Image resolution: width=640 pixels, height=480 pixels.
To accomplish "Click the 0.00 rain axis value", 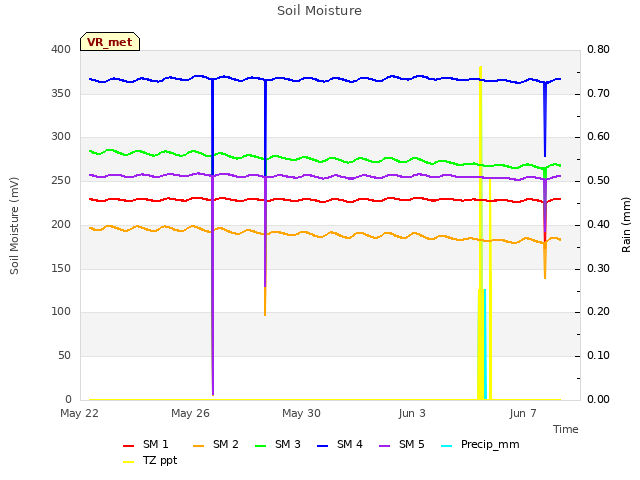I will click(x=598, y=399).
